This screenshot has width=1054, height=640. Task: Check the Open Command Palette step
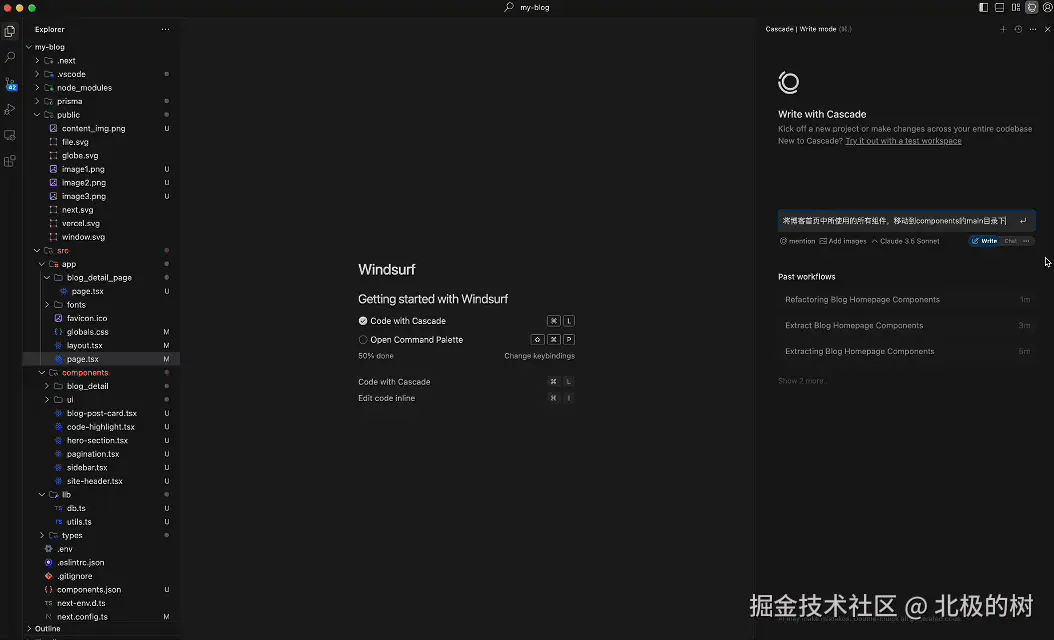click(363, 339)
